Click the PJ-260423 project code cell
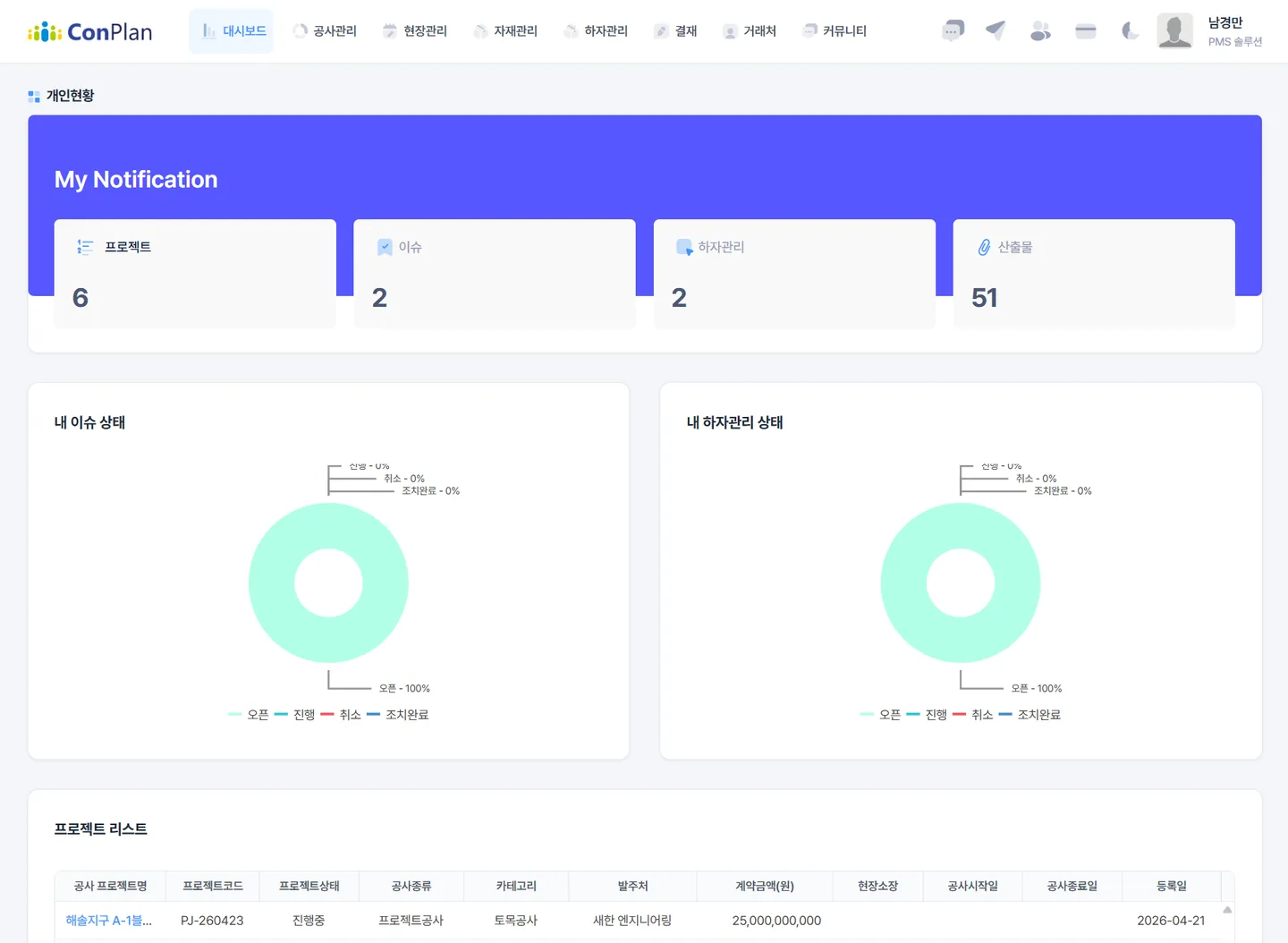The height and width of the screenshot is (943, 1288). [x=212, y=921]
